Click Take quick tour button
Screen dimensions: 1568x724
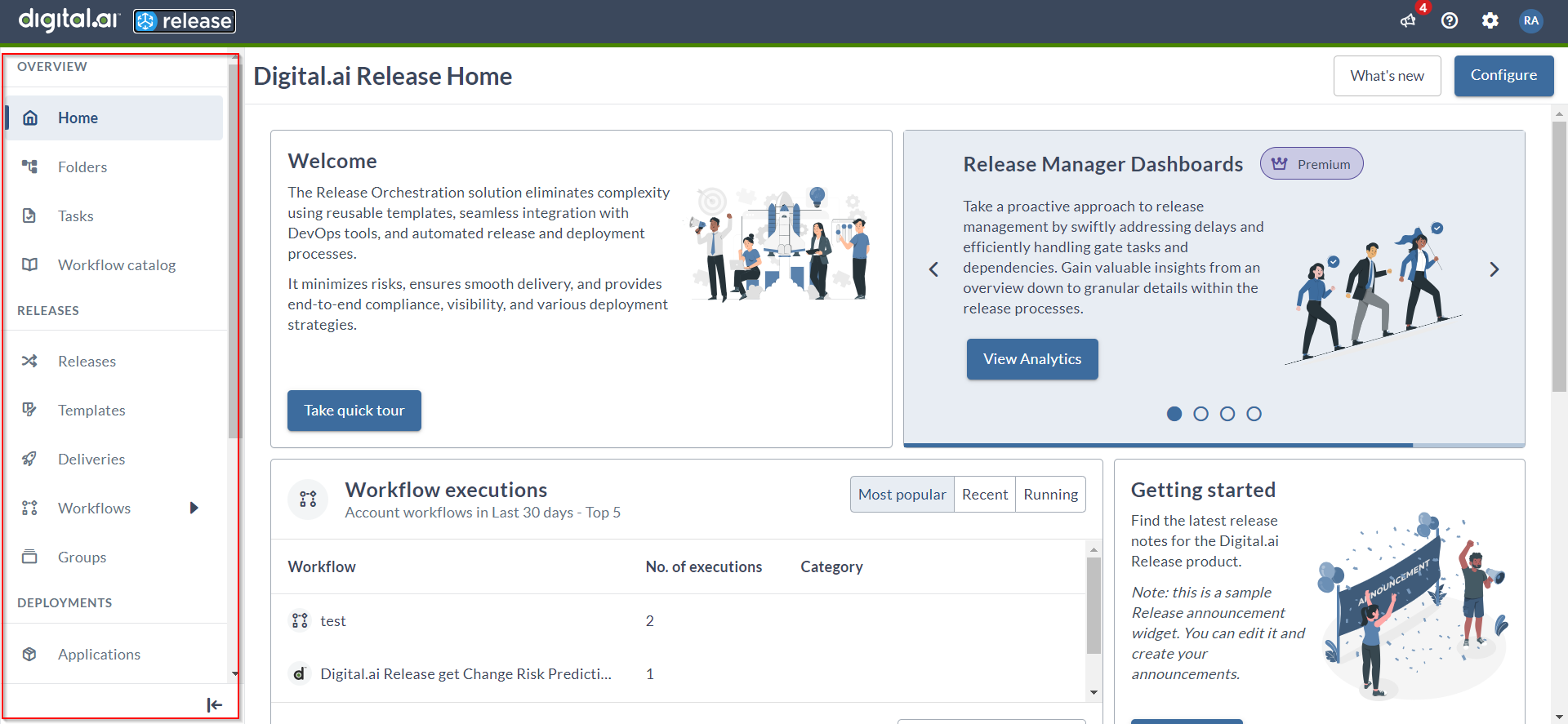pos(354,411)
